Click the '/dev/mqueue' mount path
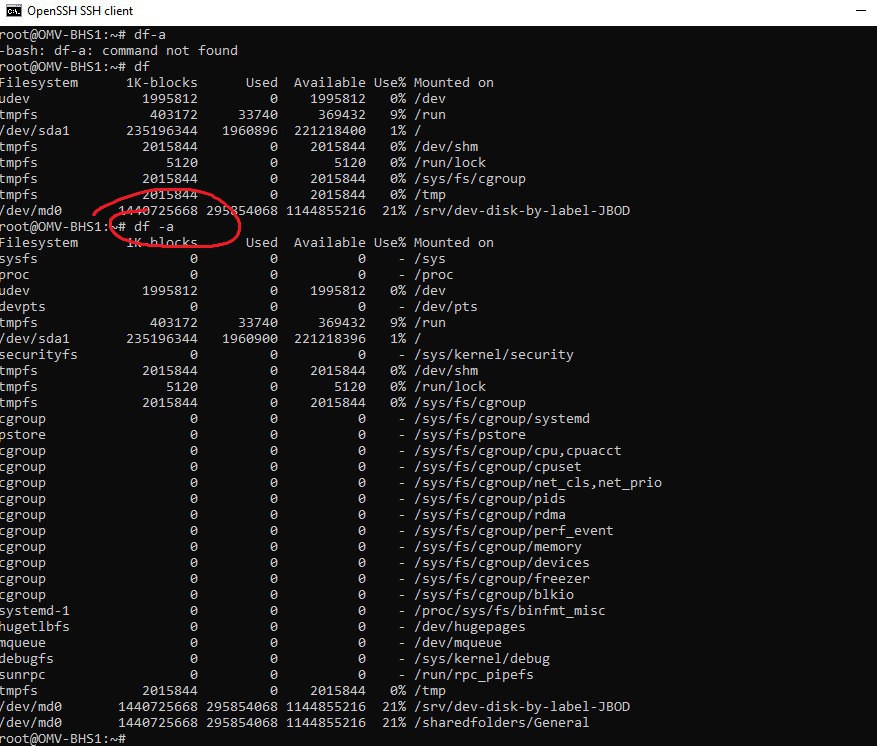The width and height of the screenshot is (877, 746). pyautogui.click(x=458, y=643)
